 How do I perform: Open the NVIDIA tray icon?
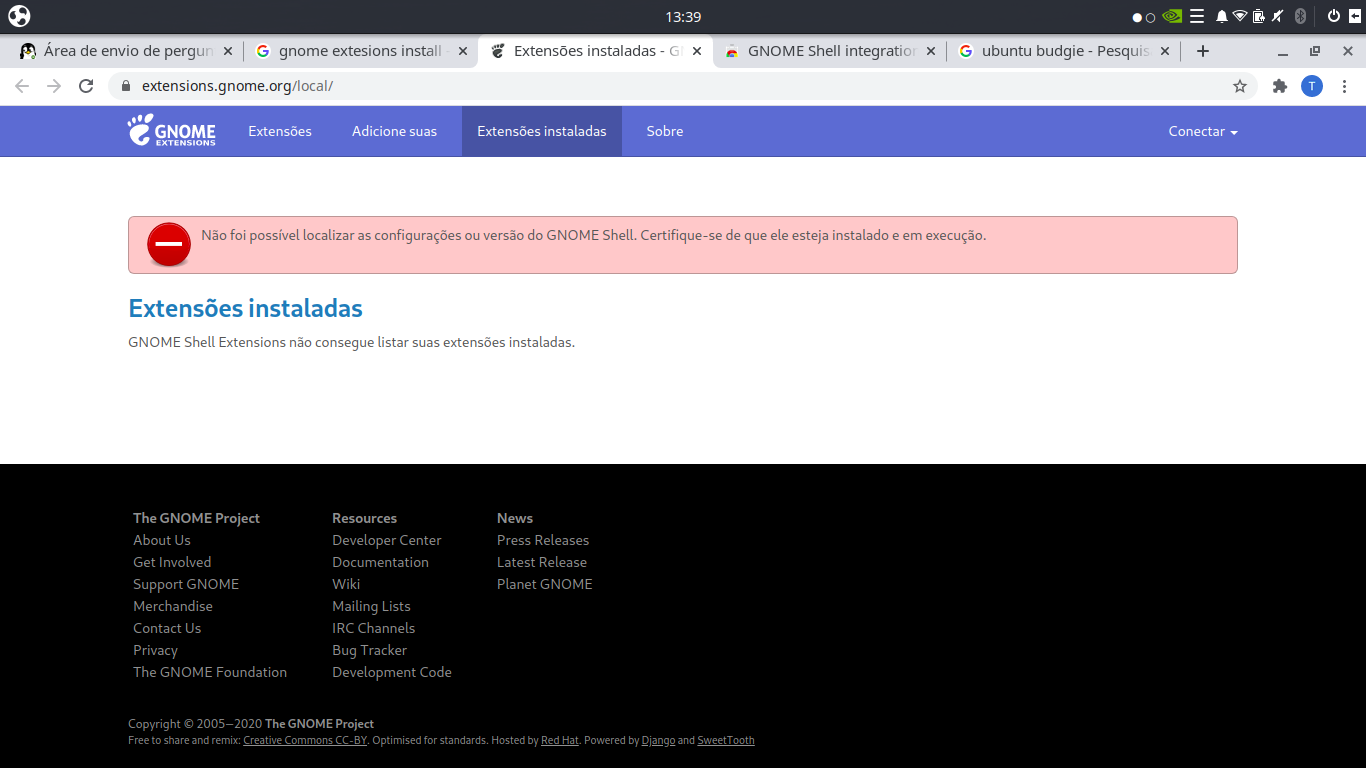pos(1172,16)
